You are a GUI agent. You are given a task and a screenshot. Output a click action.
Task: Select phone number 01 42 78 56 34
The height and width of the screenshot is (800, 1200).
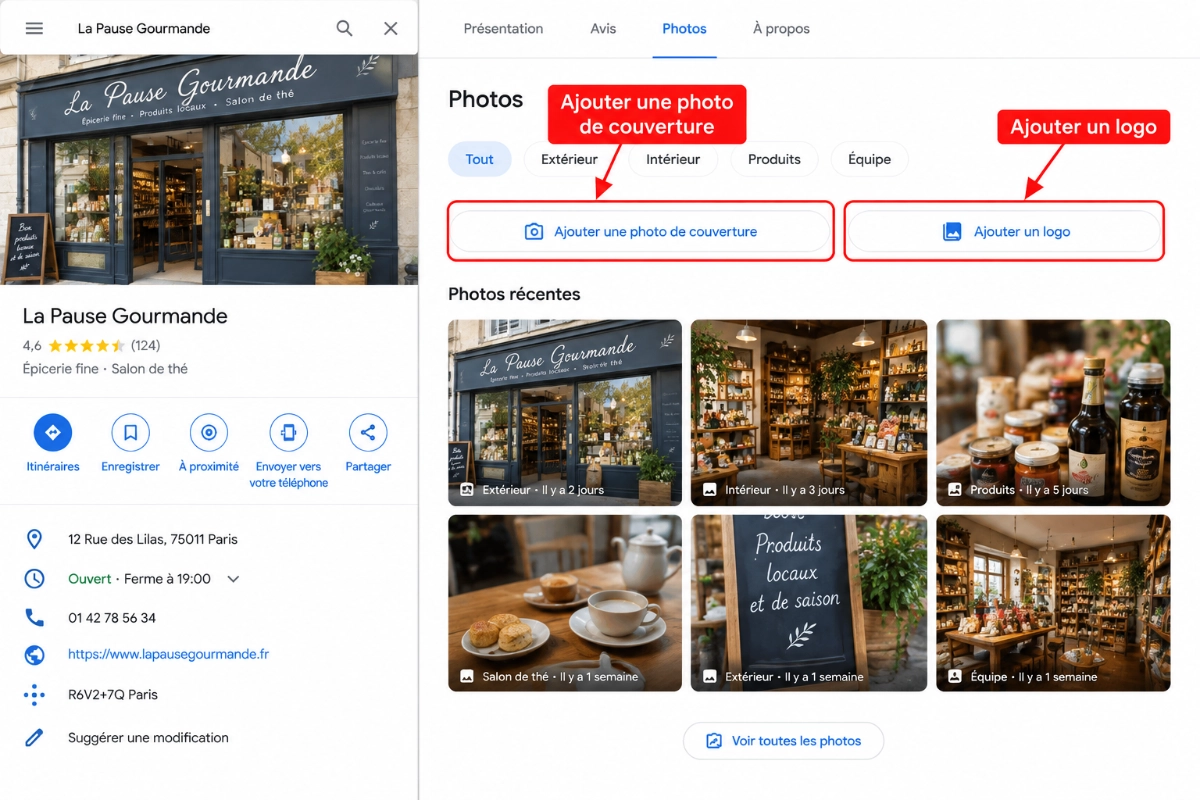coord(112,617)
